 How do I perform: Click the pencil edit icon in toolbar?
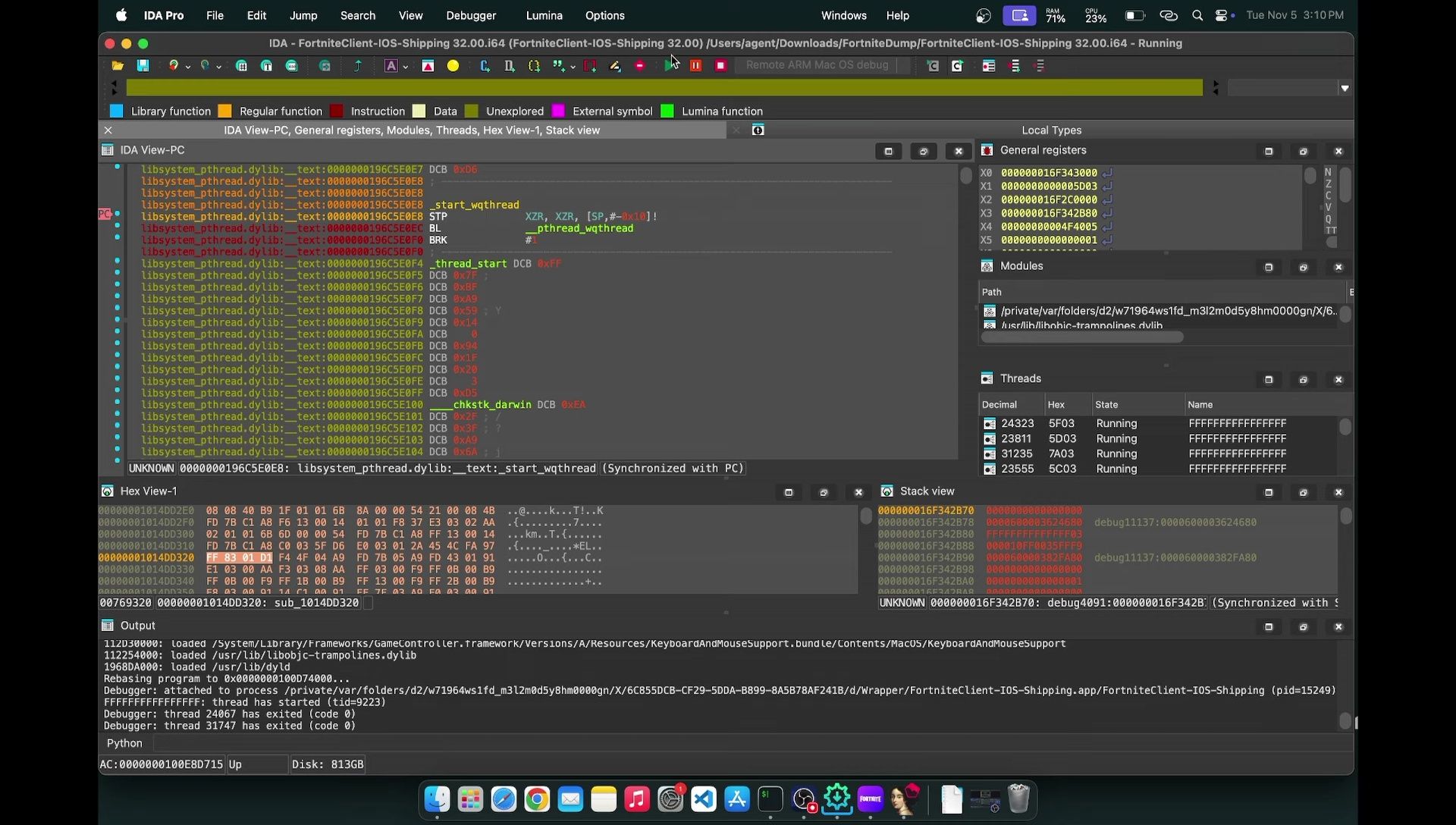(x=615, y=66)
